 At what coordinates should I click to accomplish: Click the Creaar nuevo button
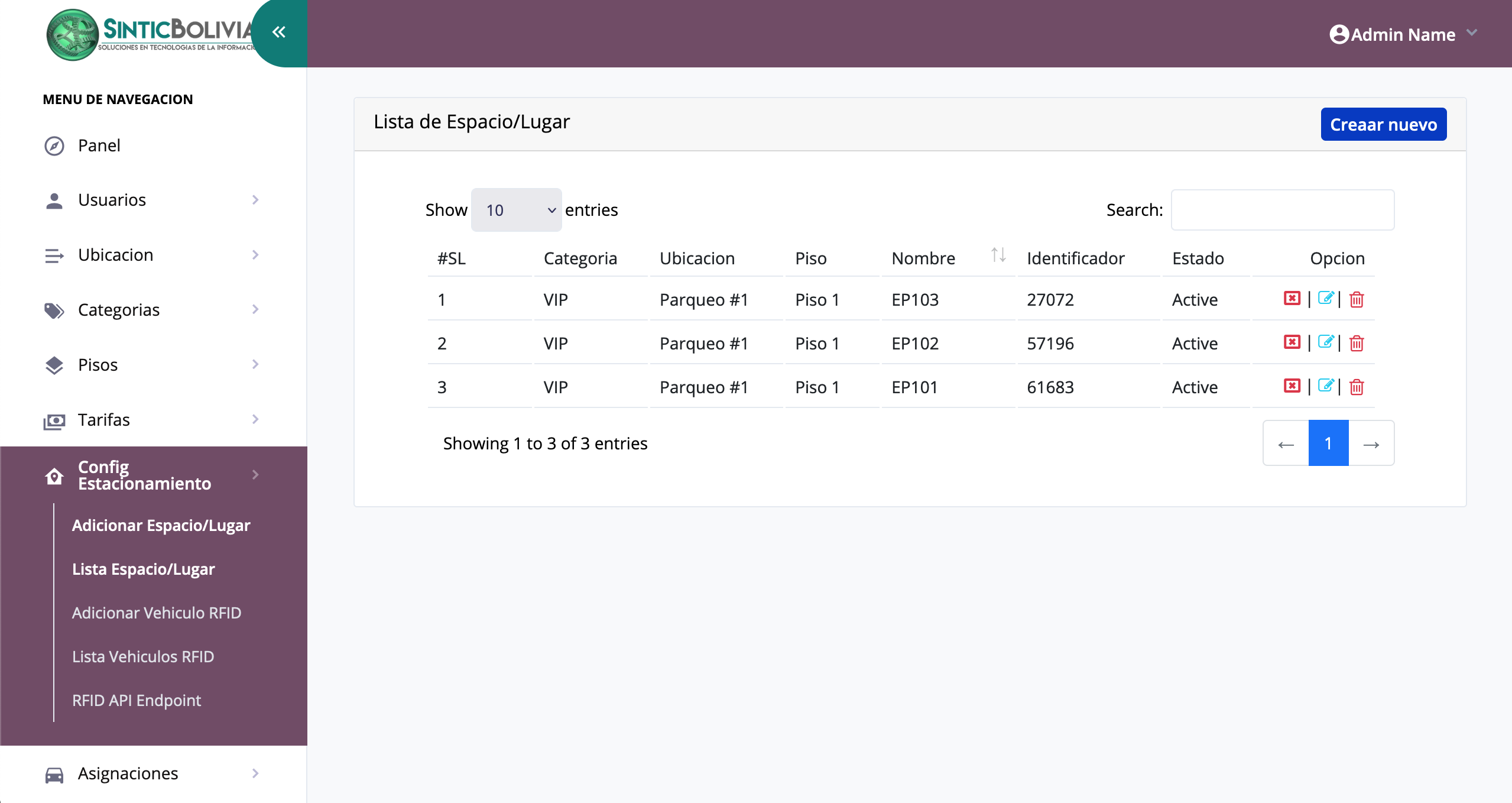1383,124
